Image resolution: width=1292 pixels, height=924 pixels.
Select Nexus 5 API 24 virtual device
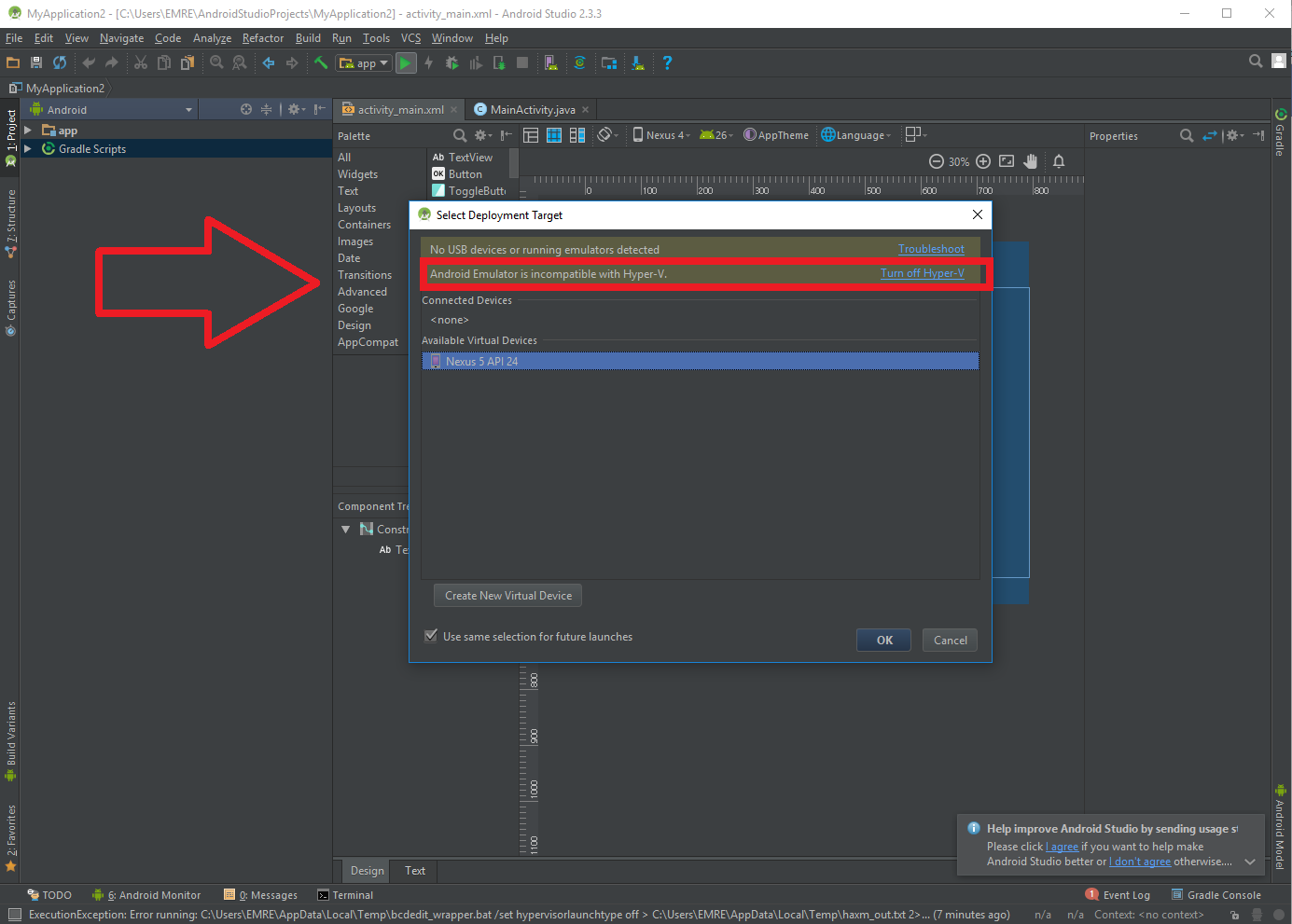pyautogui.click(x=701, y=362)
